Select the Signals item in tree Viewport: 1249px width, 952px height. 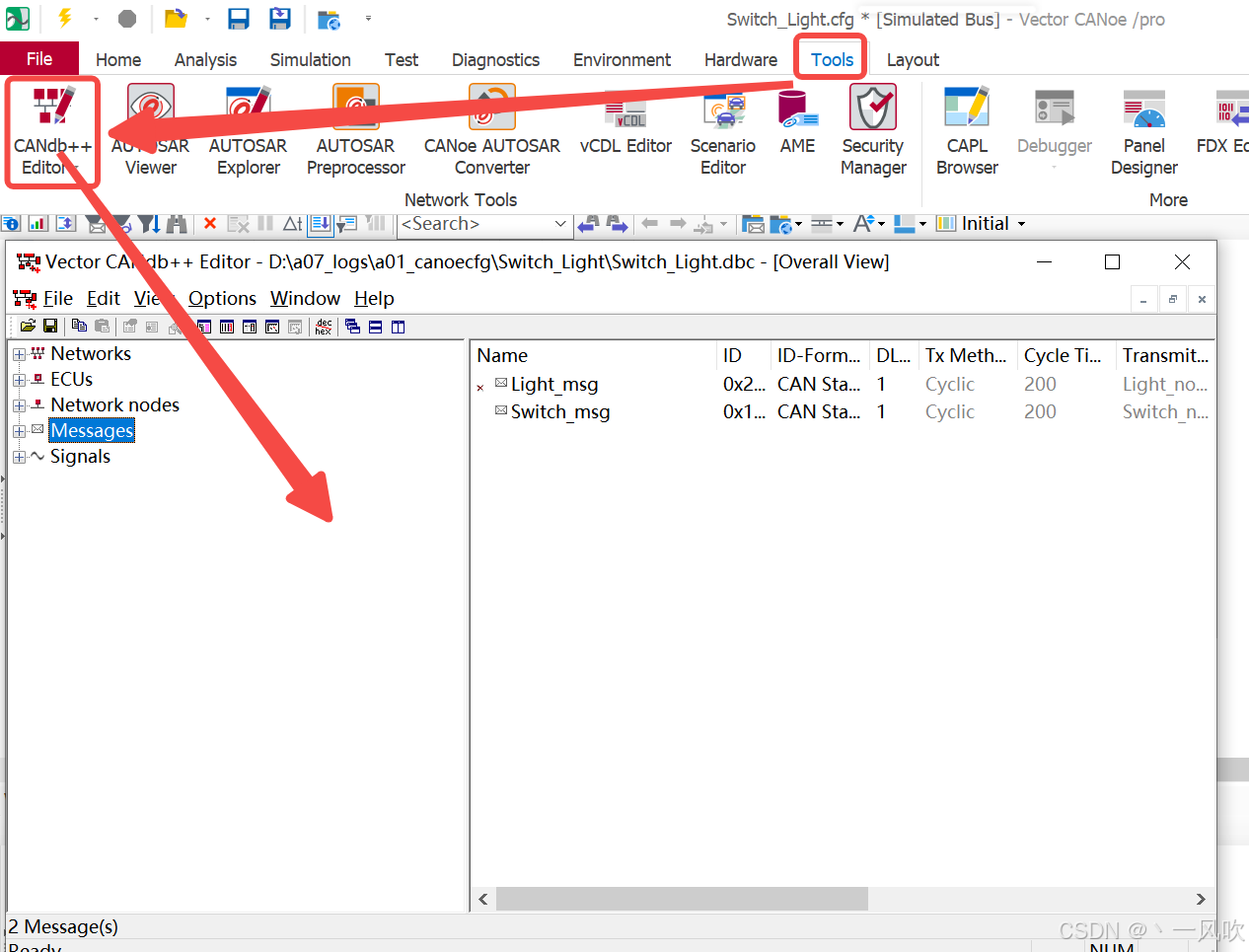pos(80,457)
